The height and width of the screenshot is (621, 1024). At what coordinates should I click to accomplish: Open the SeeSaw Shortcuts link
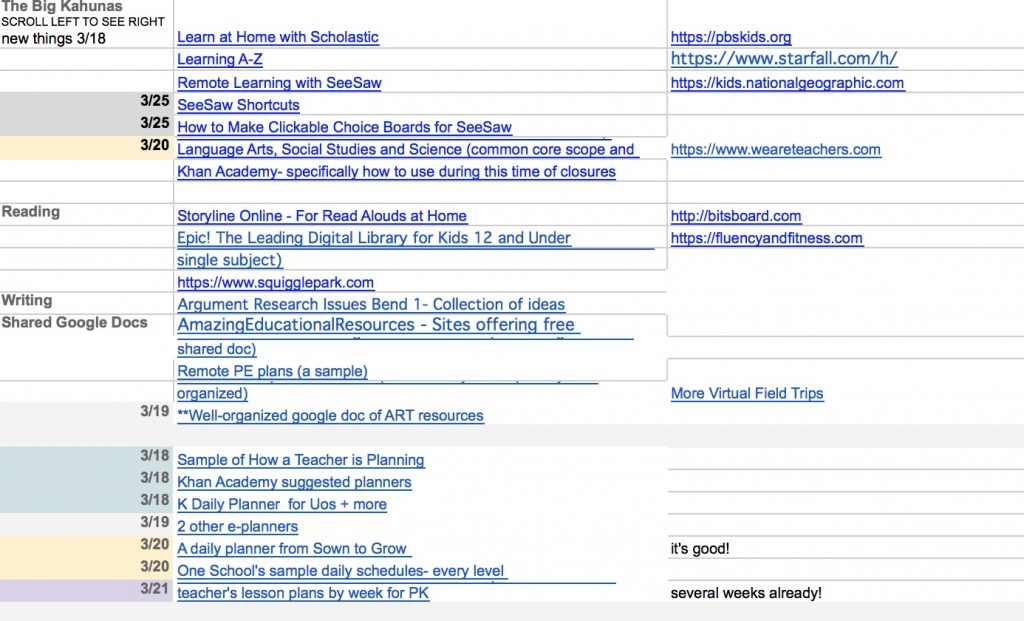[x=238, y=105]
